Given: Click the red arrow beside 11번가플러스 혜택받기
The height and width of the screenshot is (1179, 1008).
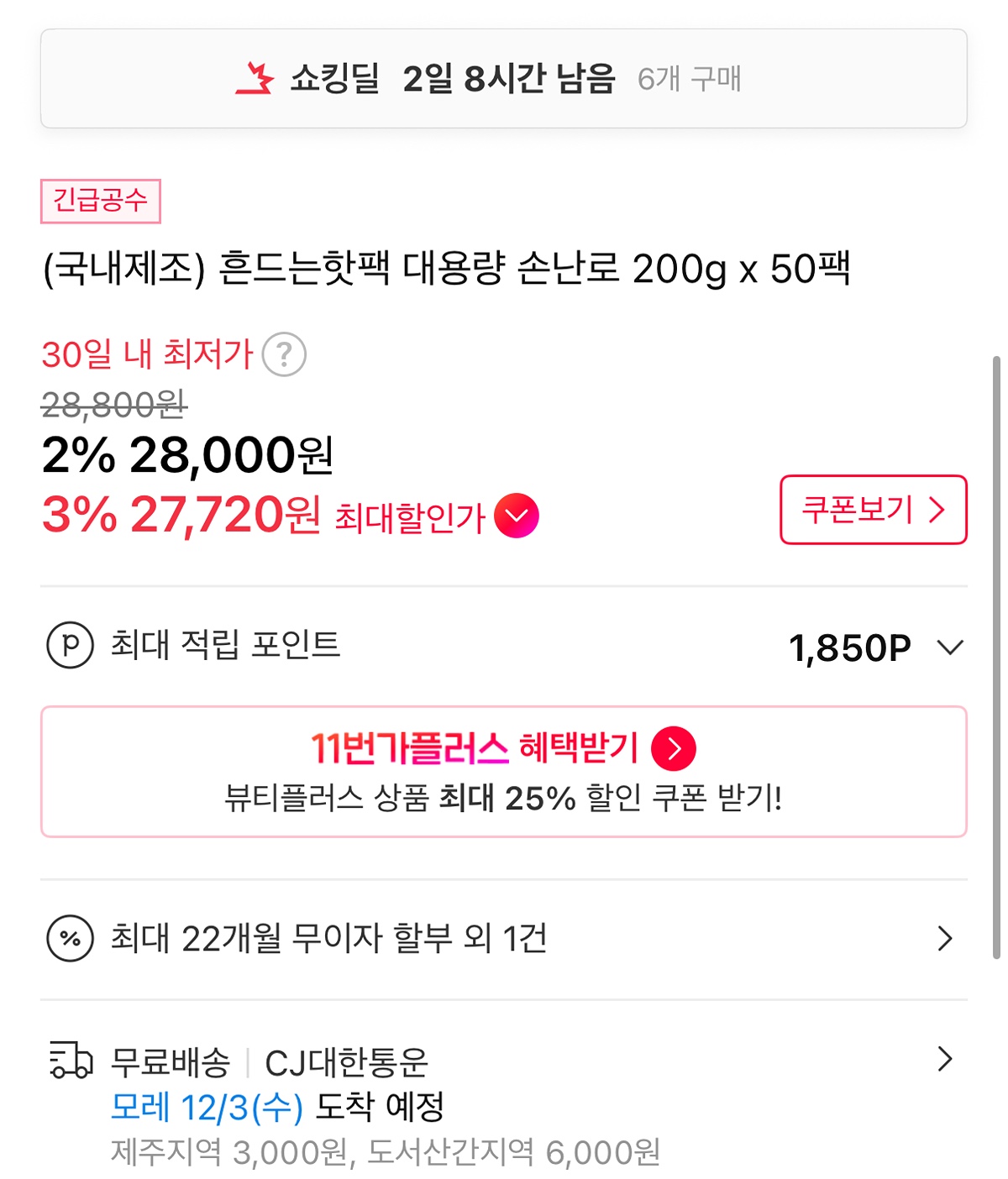Looking at the screenshot, I should coord(674,748).
